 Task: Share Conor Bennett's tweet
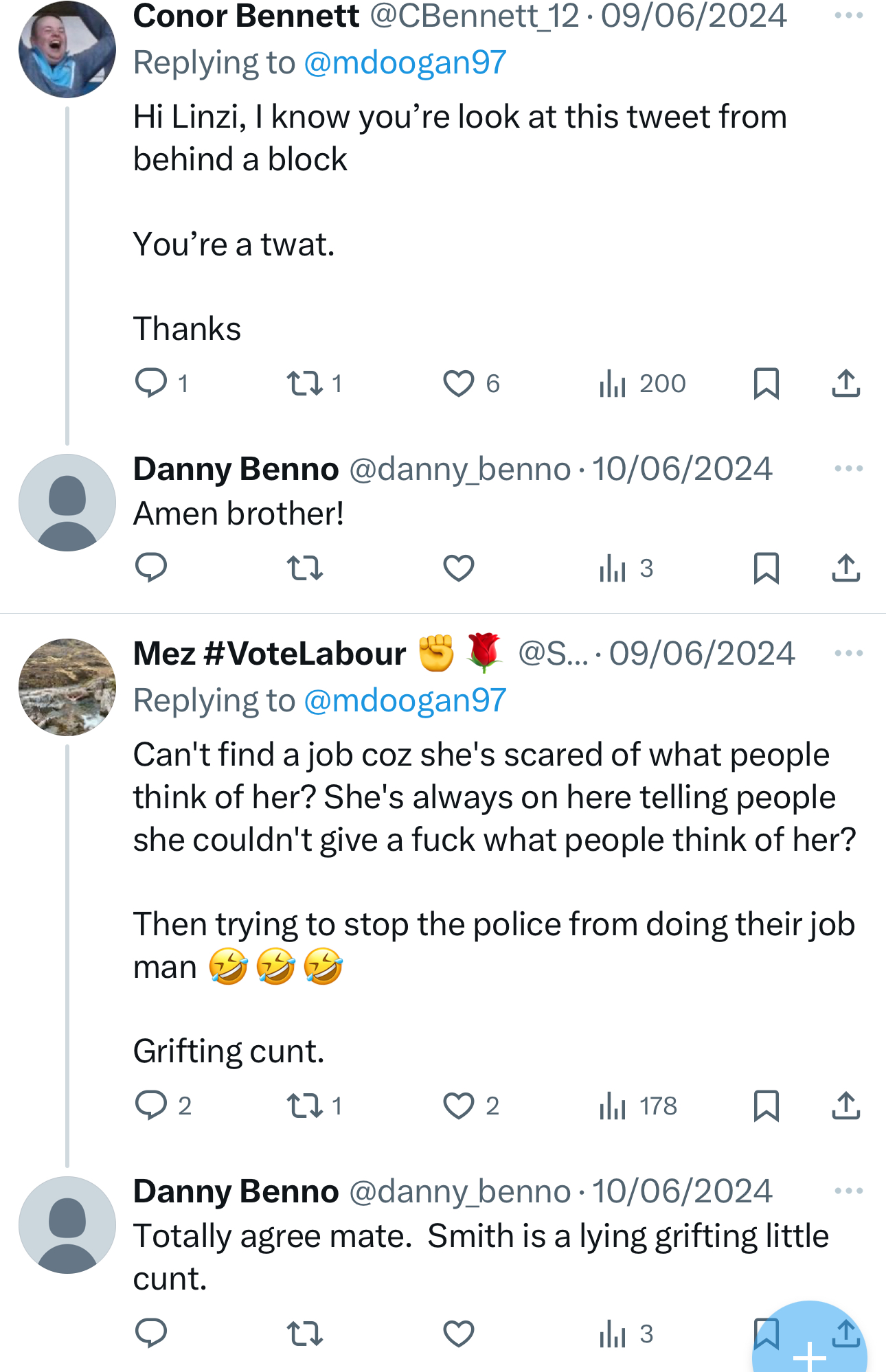coord(845,383)
